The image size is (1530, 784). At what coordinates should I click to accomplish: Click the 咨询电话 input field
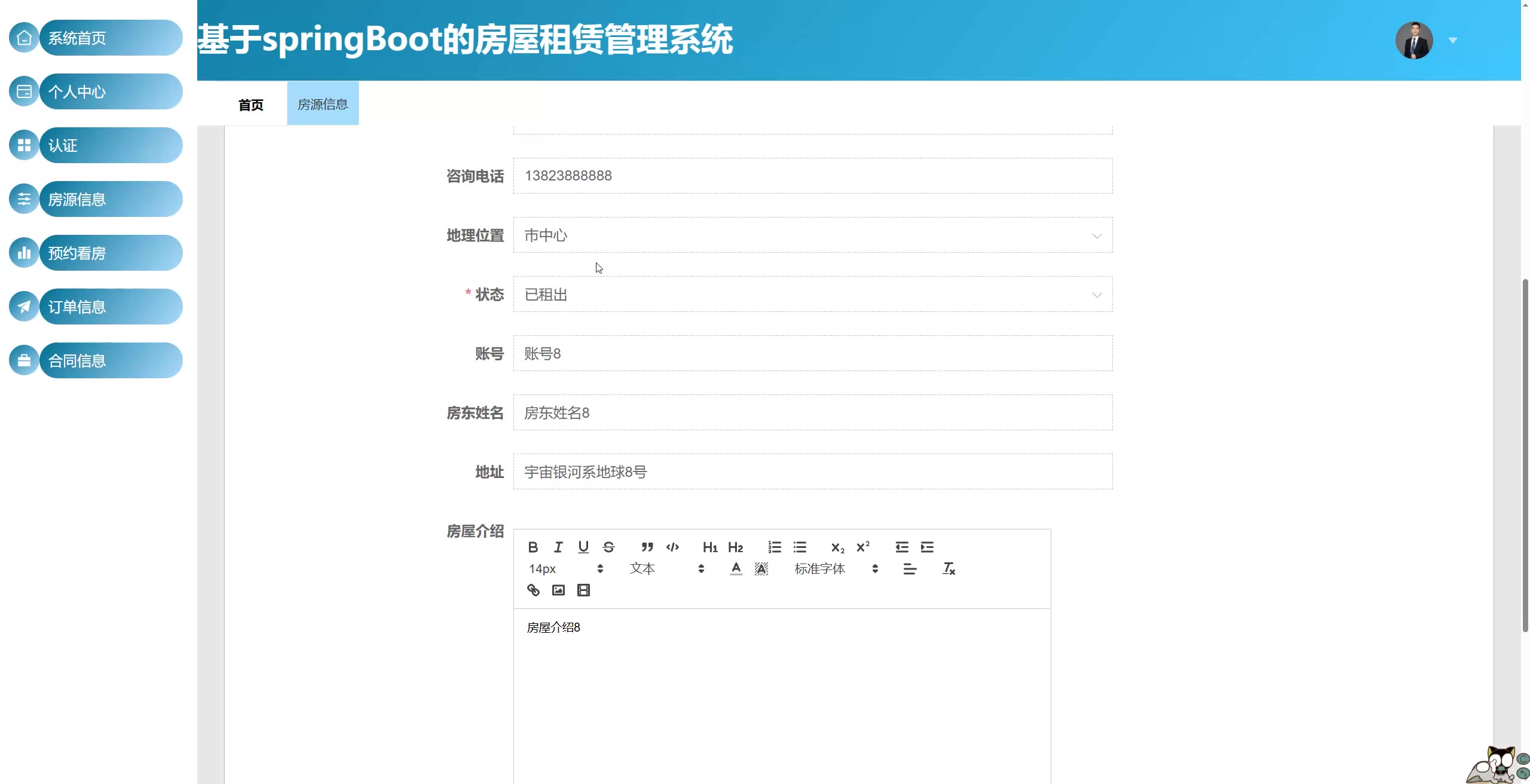click(812, 176)
